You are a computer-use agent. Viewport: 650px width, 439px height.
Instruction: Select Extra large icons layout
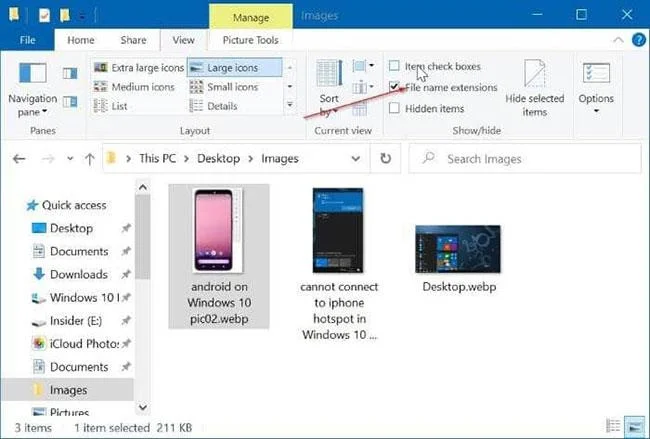(x=139, y=68)
